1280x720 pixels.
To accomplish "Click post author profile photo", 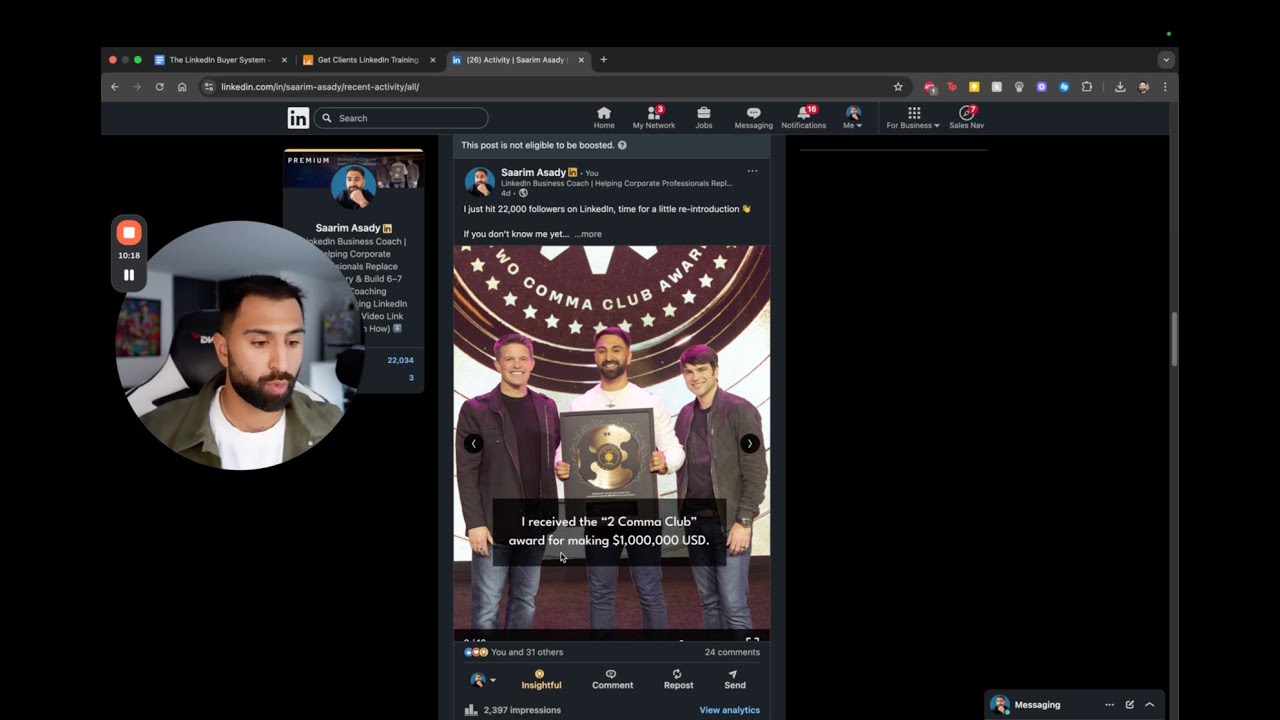I will tap(479, 181).
